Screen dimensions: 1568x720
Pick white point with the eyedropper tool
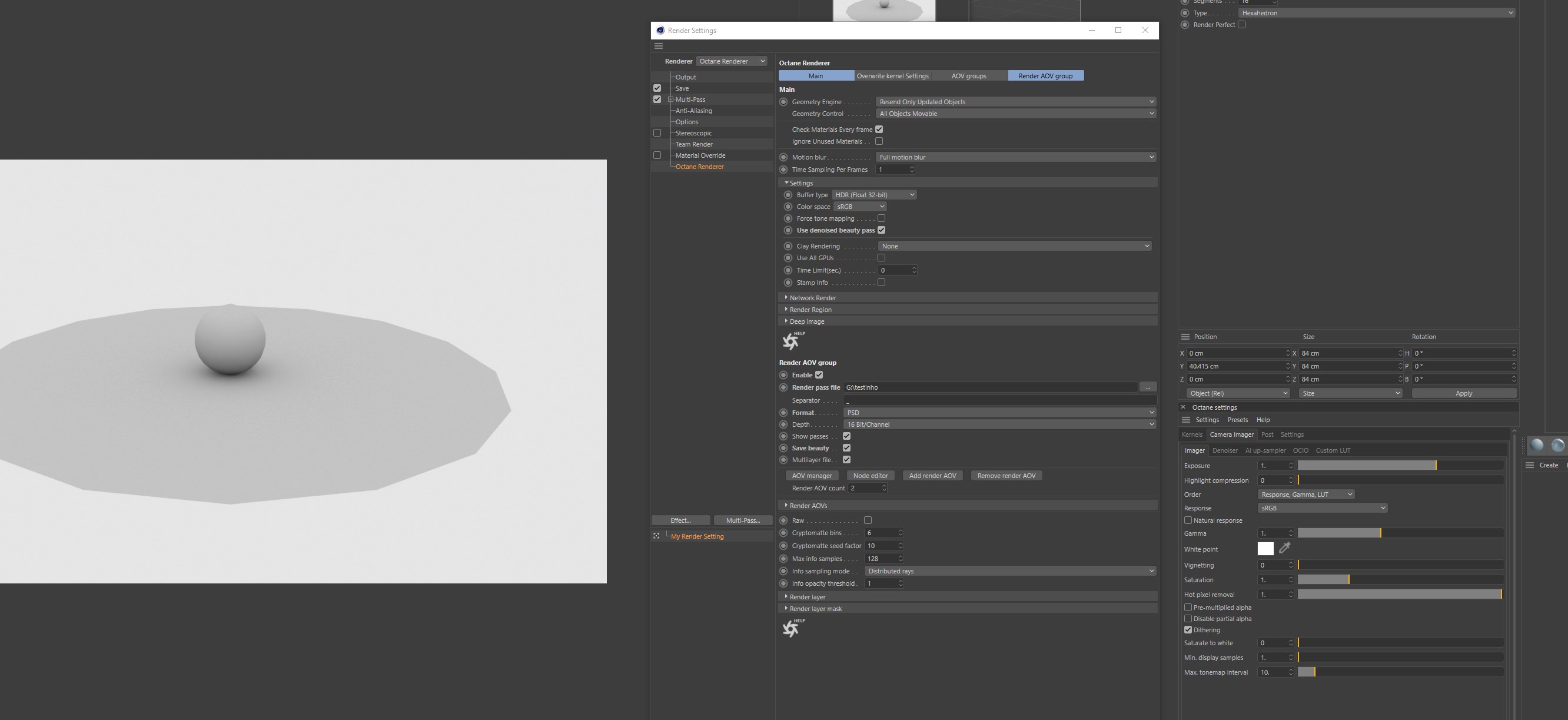(1284, 548)
